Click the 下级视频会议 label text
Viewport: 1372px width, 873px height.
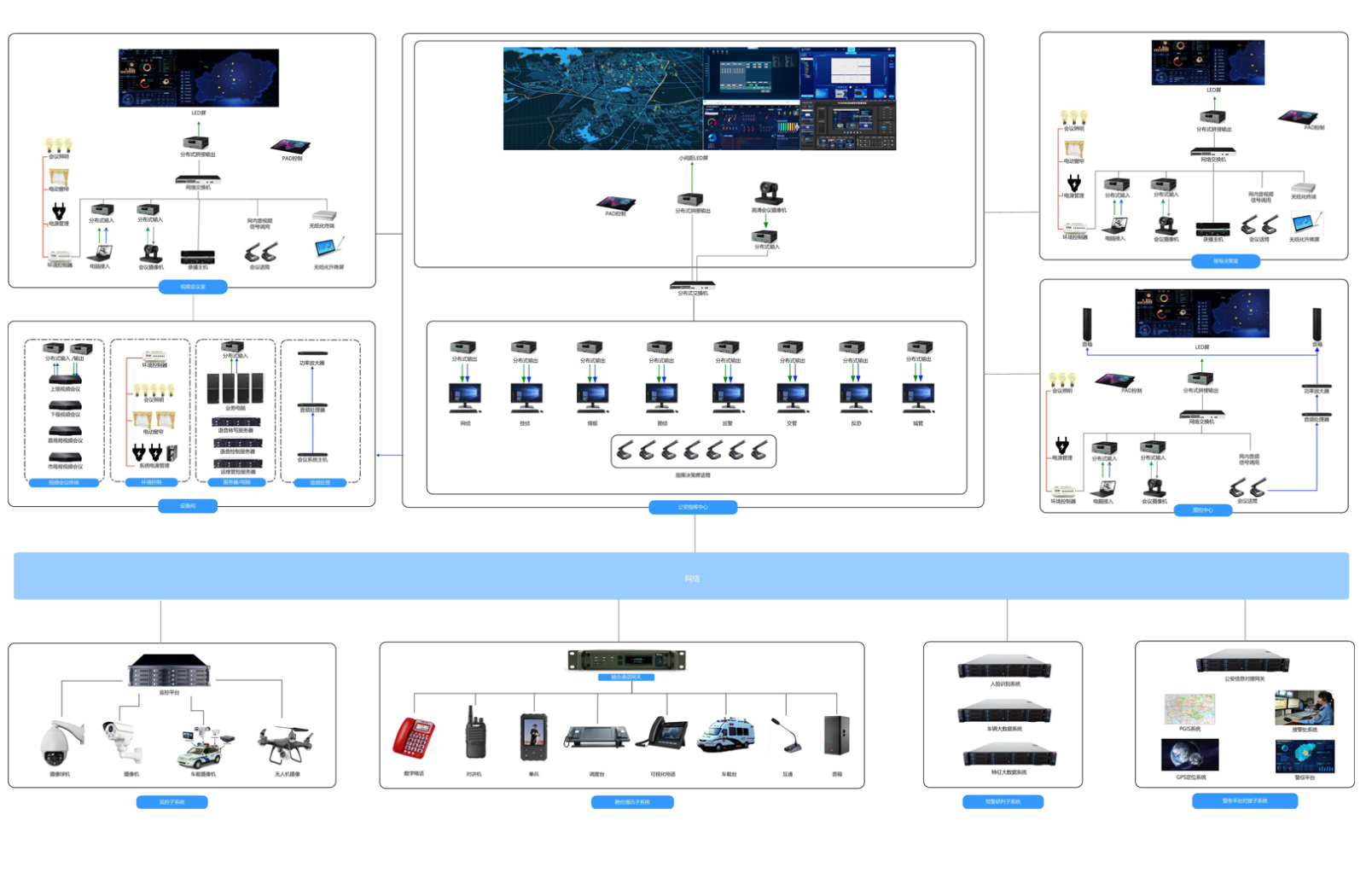click(65, 414)
